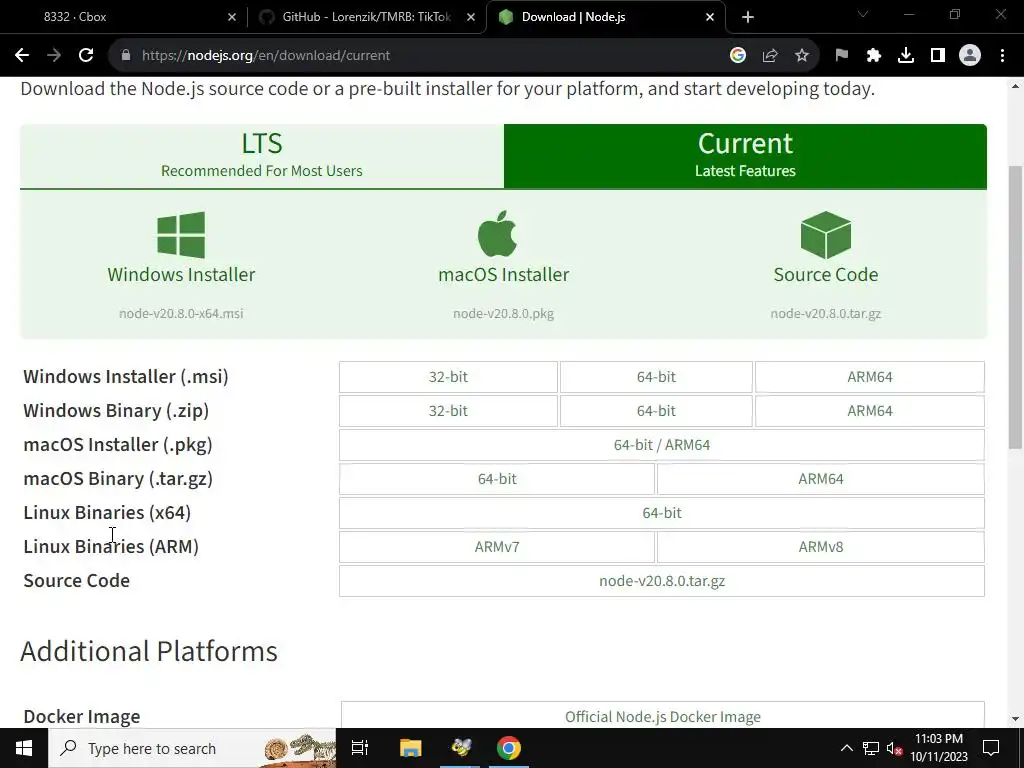The width and height of the screenshot is (1024, 768).
Task: Close the Download Node.js tab
Action: tap(710, 18)
